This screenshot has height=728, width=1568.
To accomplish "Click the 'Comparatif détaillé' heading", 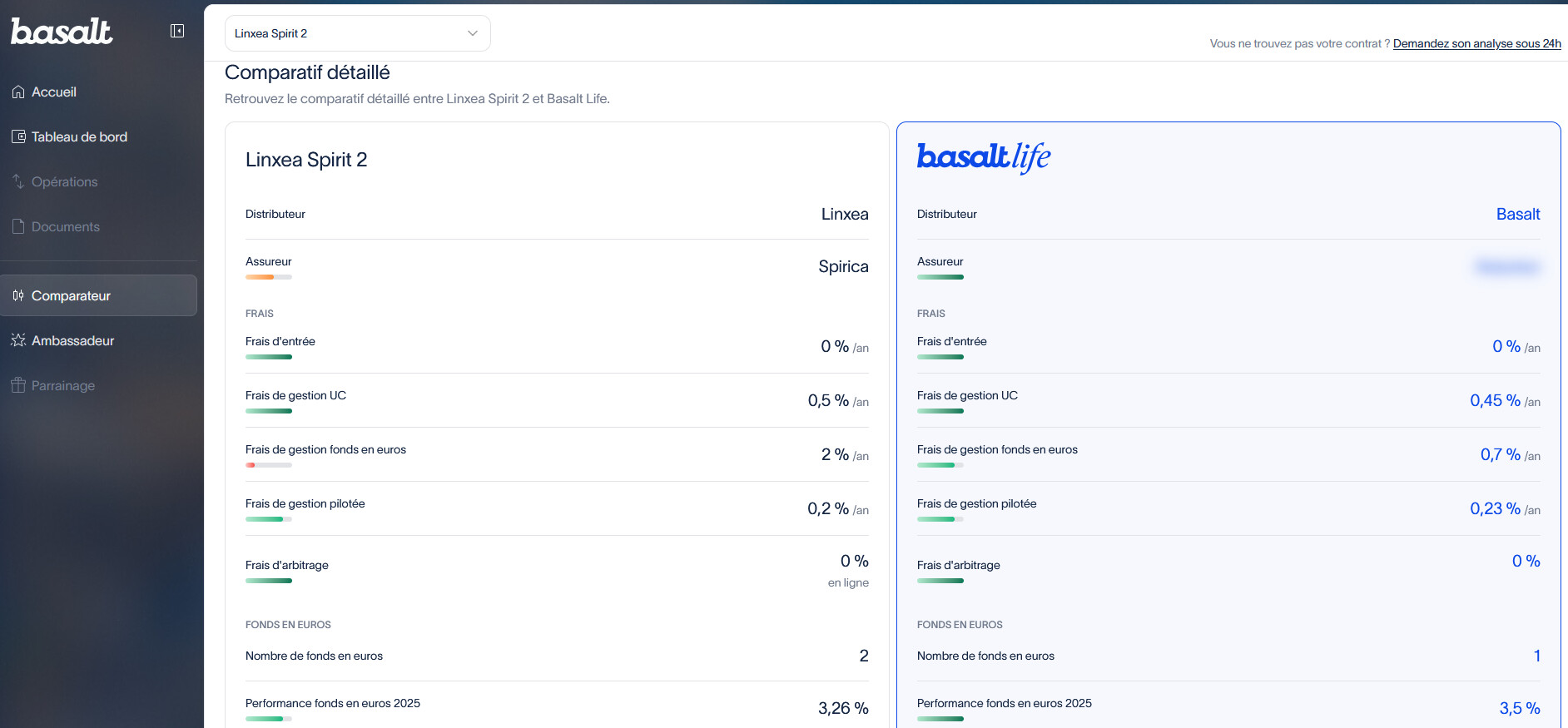I will click(307, 72).
